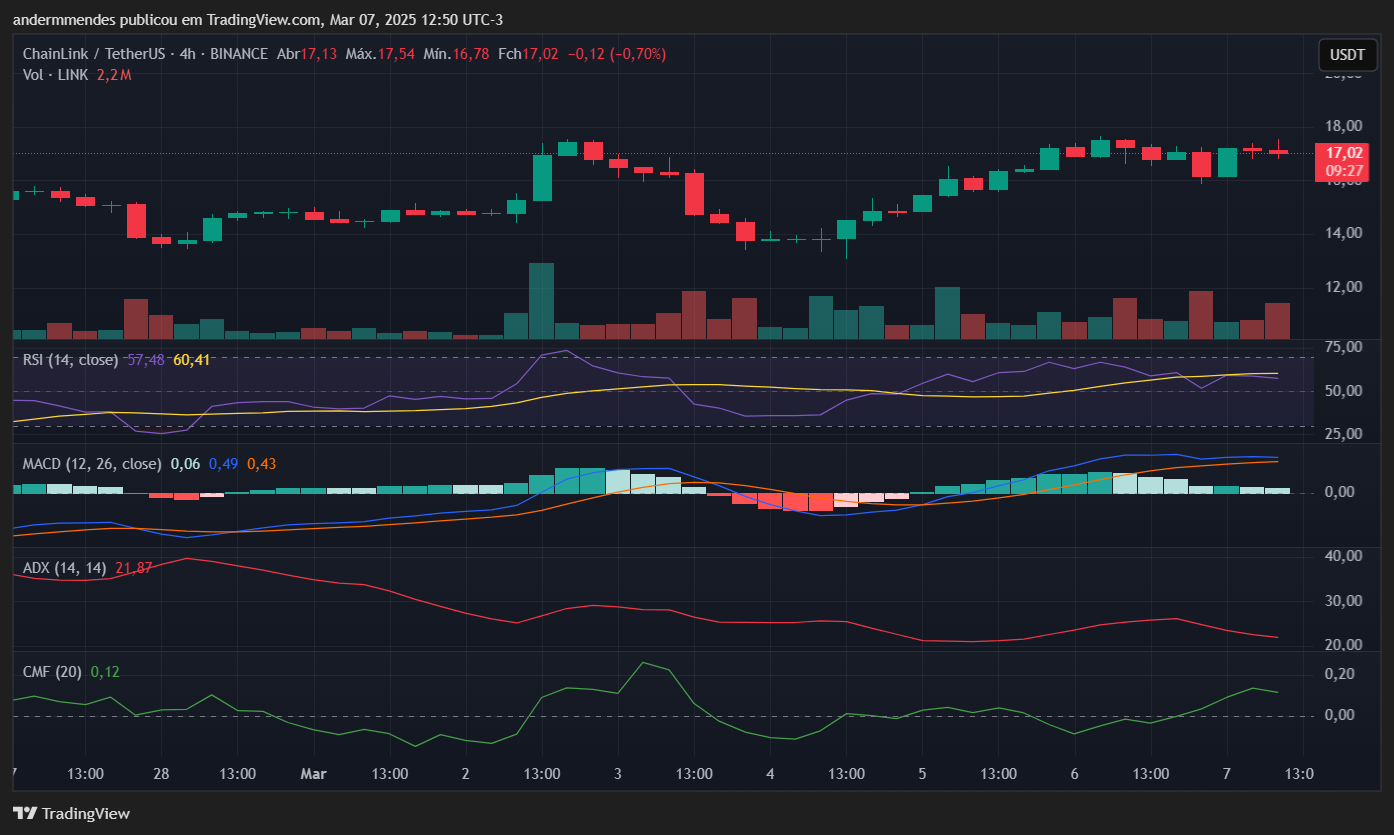Click the 20,00 label on ADX axis
Screen dimensions: 1394x835
pos(1346,645)
